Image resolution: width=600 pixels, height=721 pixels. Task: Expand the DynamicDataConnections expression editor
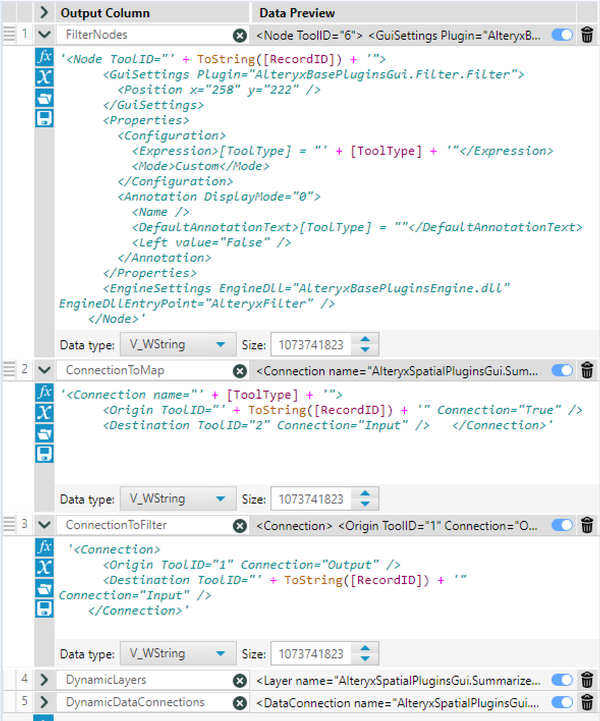44,702
